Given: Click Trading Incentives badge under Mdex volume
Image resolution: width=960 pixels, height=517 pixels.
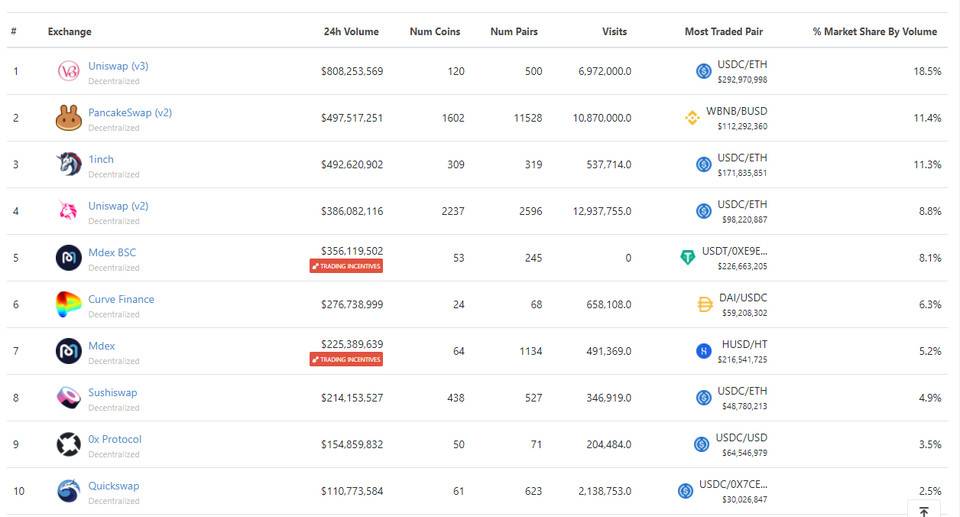Looking at the screenshot, I should (346, 359).
